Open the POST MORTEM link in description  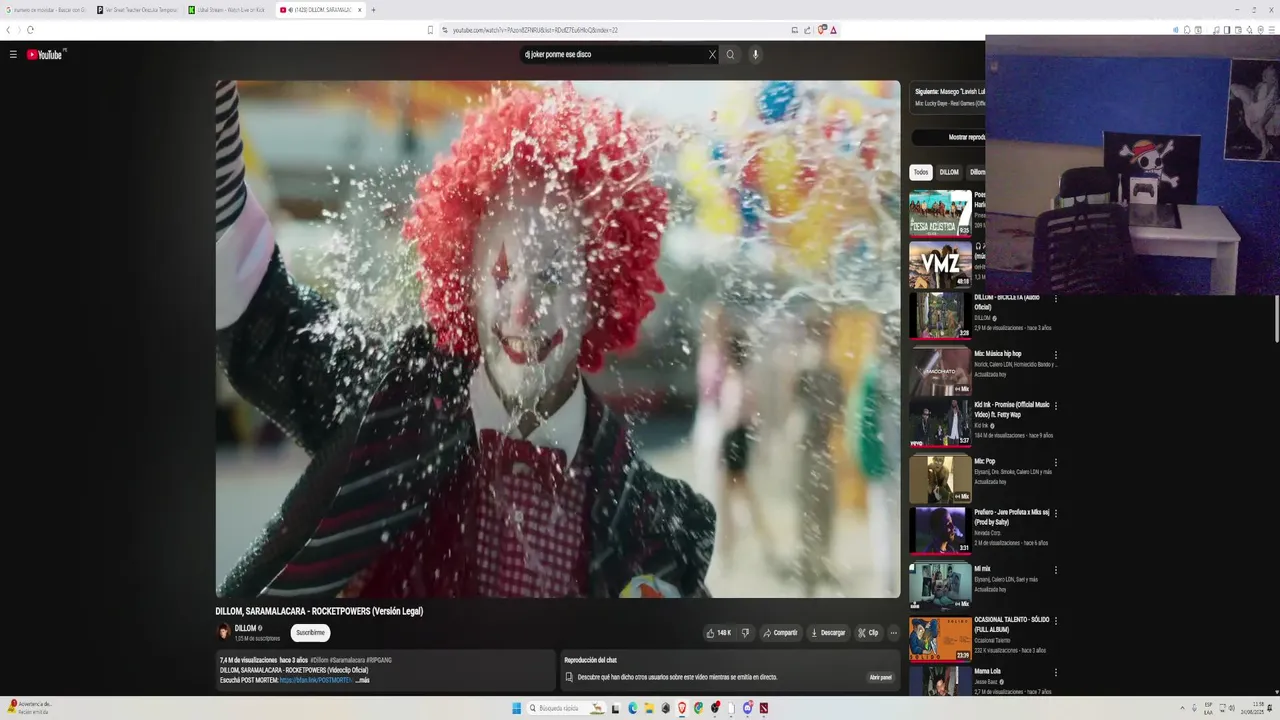pos(315,680)
